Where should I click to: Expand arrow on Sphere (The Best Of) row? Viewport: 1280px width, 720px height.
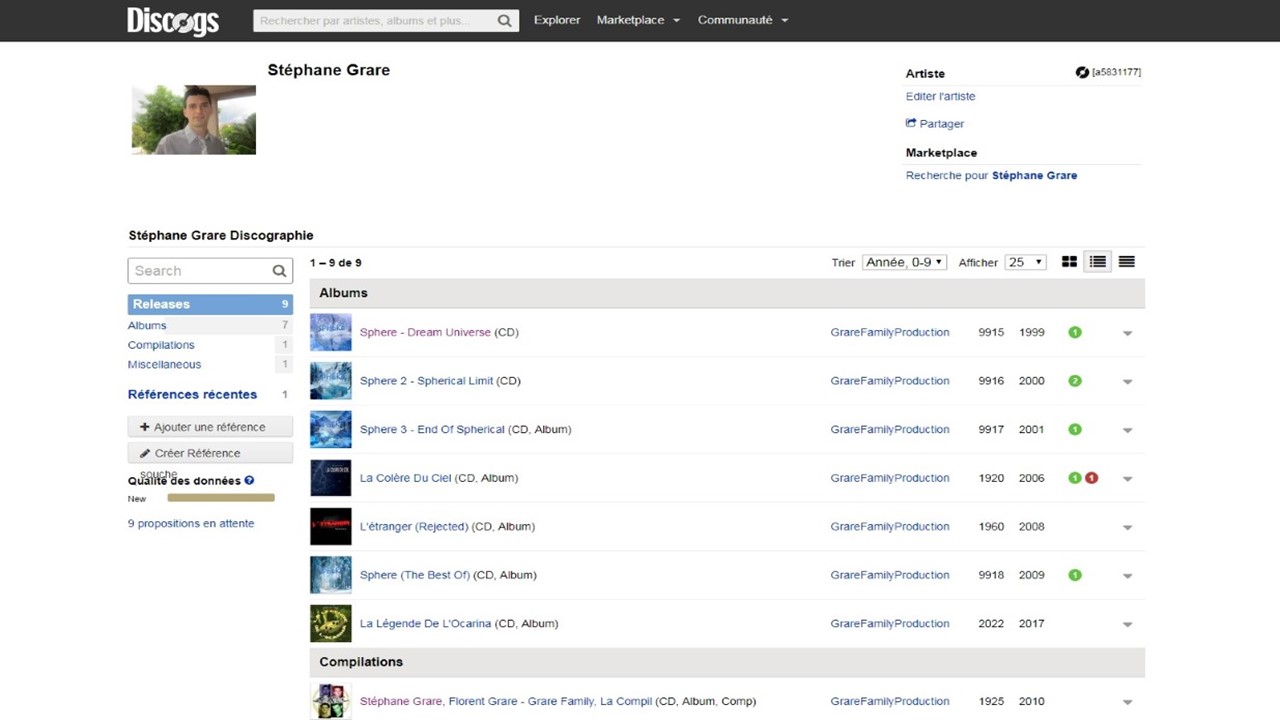[x=1127, y=576]
